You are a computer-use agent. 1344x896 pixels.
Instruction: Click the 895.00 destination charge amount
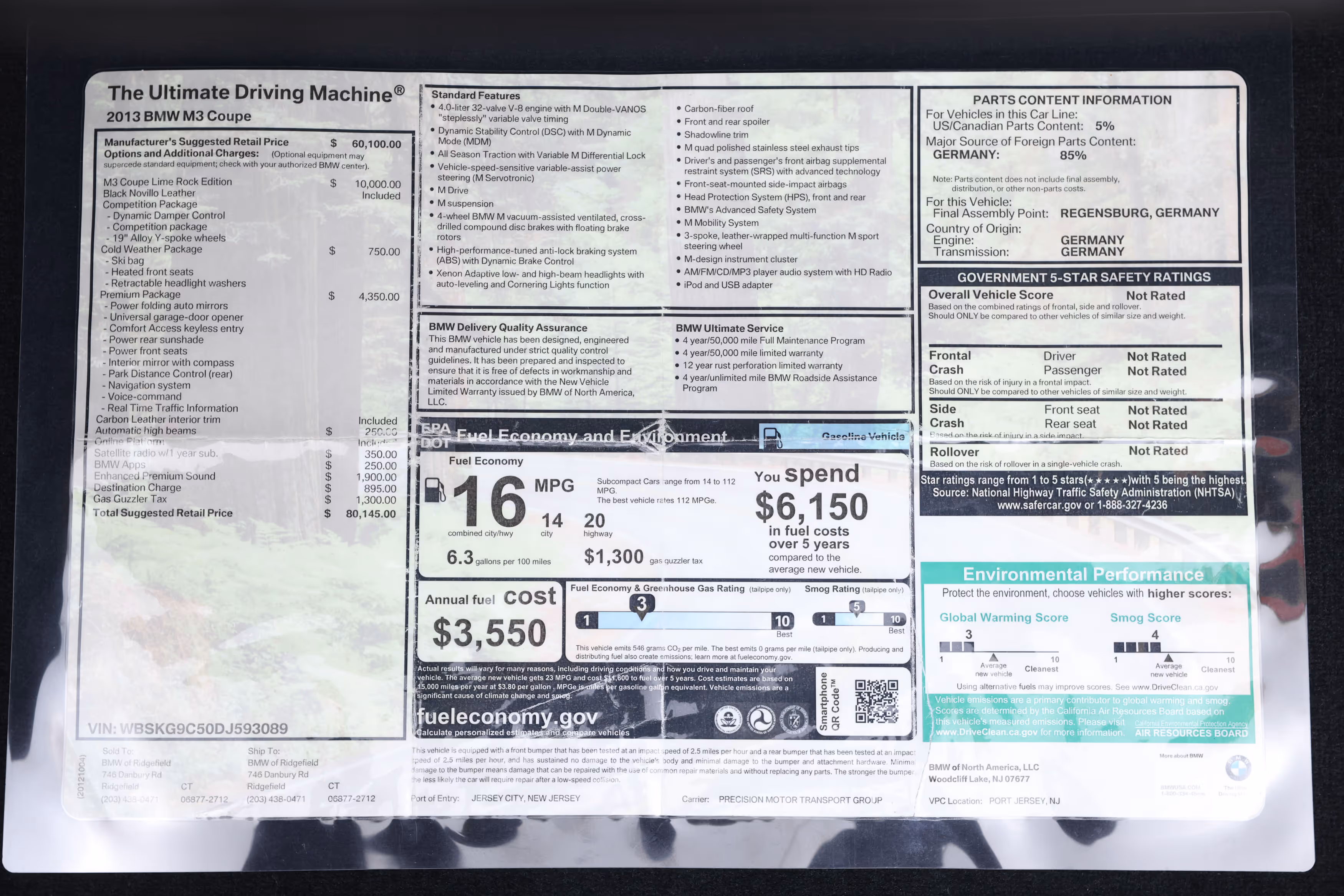click(380, 489)
